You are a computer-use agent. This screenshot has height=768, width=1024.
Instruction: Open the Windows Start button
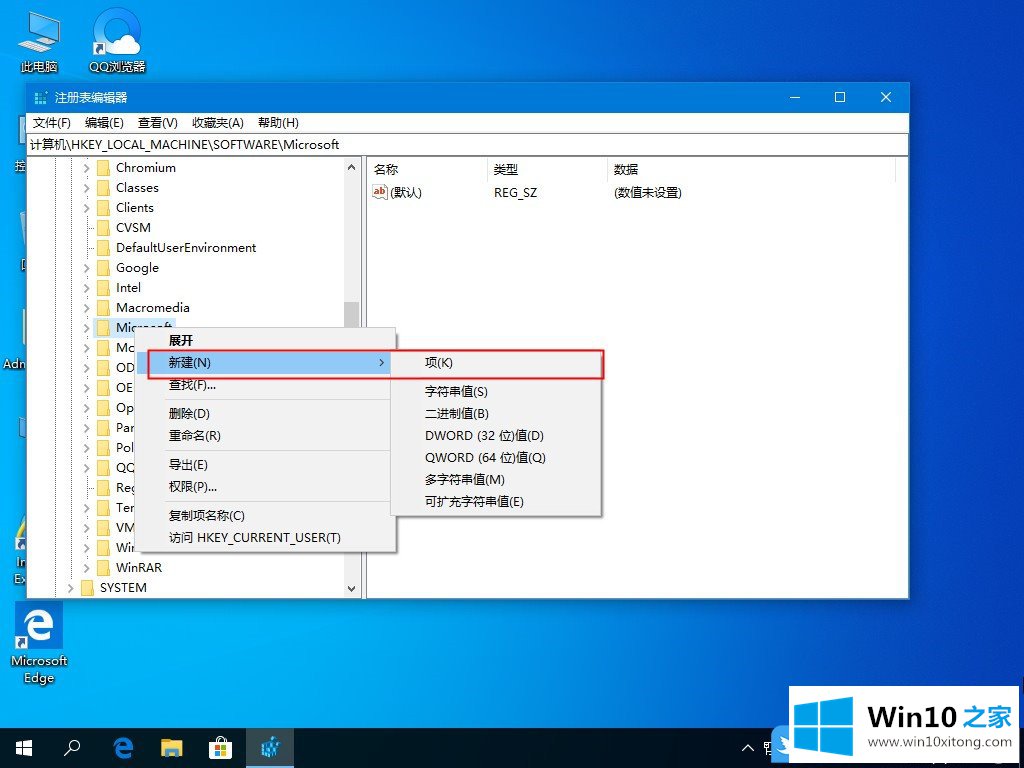[24, 748]
